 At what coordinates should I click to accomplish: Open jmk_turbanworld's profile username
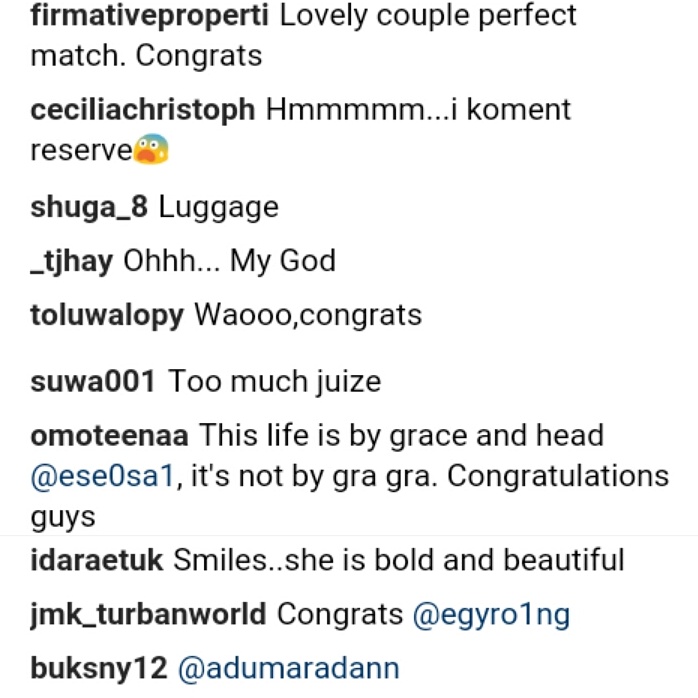[148, 614]
